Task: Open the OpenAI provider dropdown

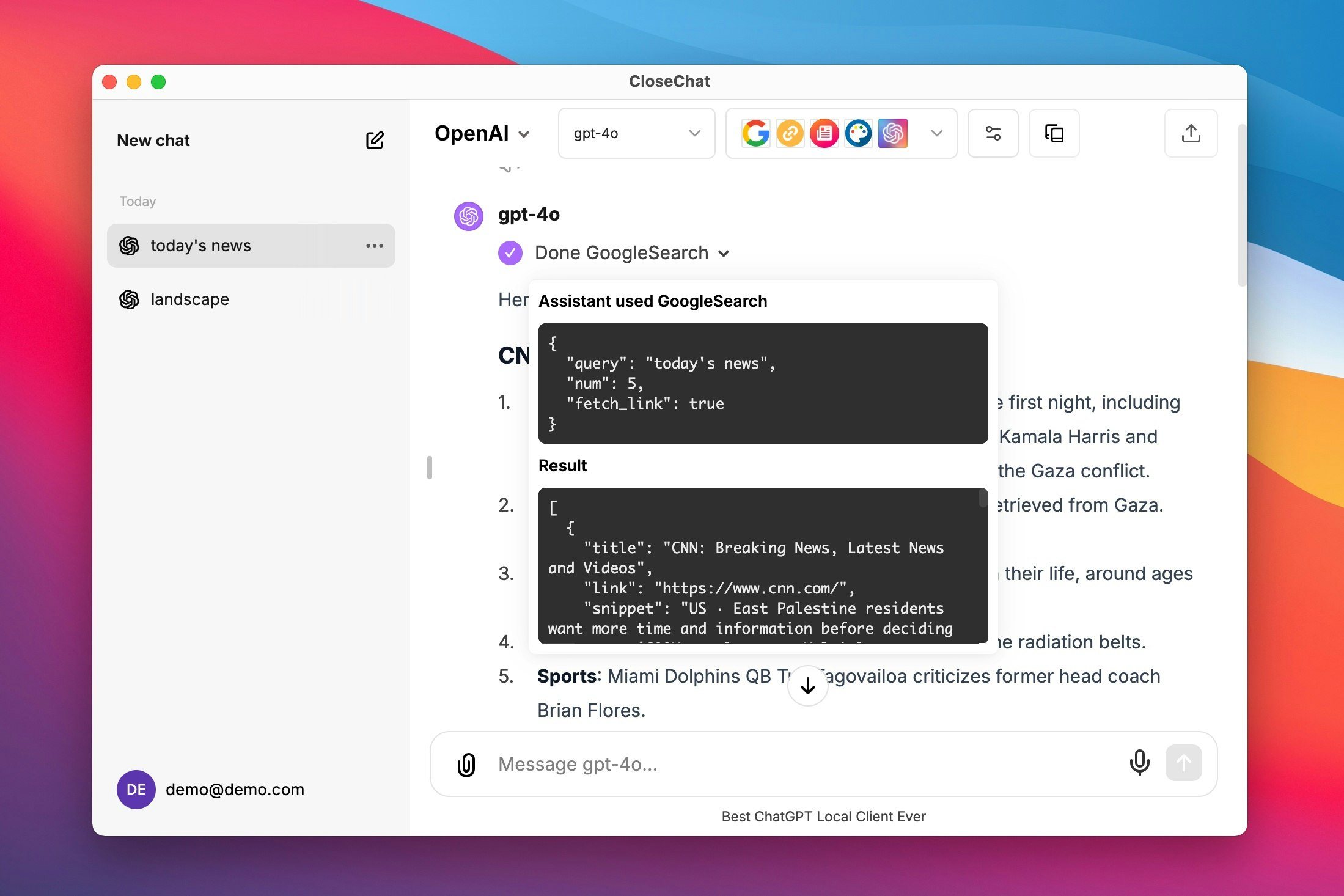Action: pos(482,133)
